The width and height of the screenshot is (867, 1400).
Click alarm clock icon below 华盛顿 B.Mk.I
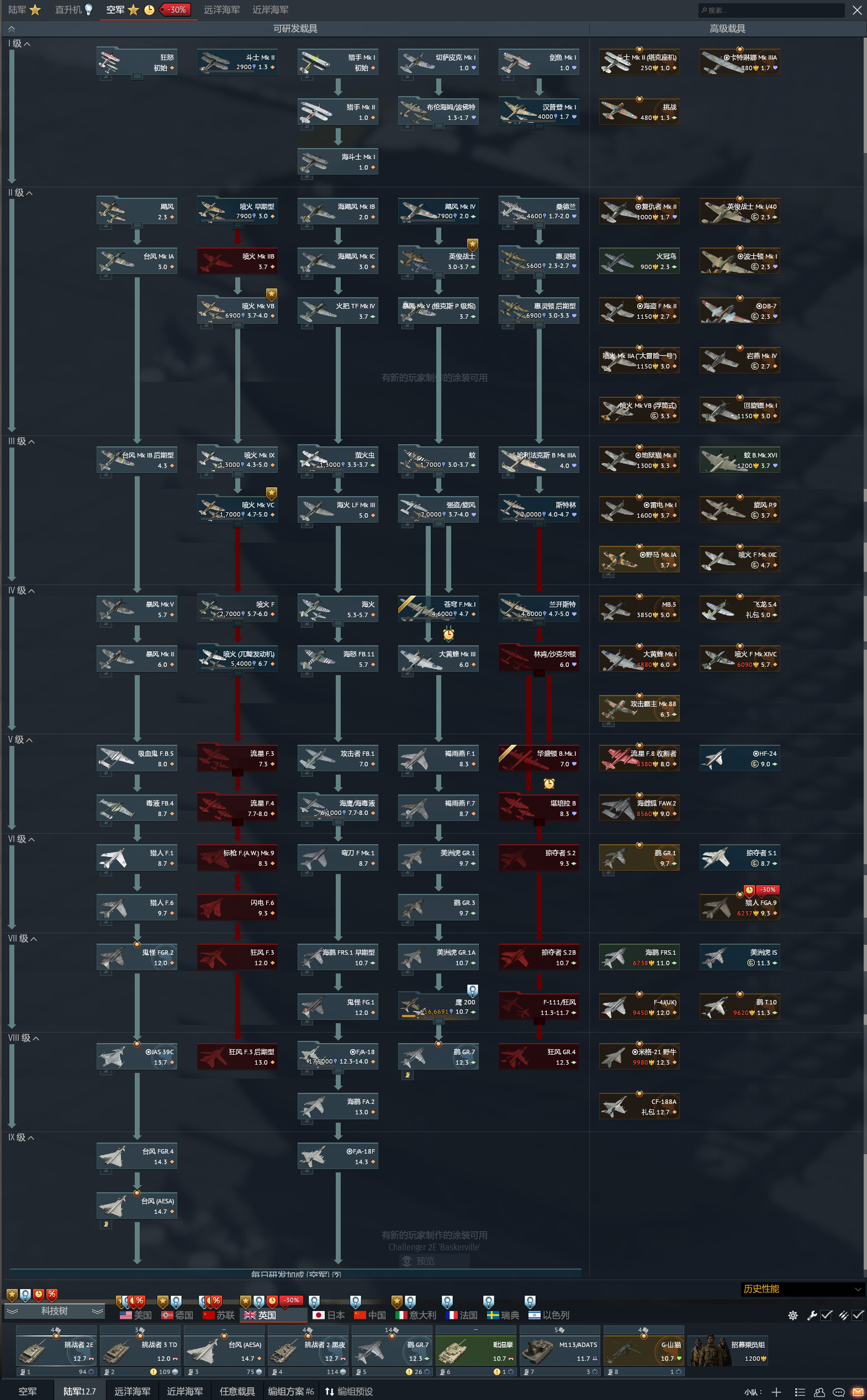click(x=549, y=783)
